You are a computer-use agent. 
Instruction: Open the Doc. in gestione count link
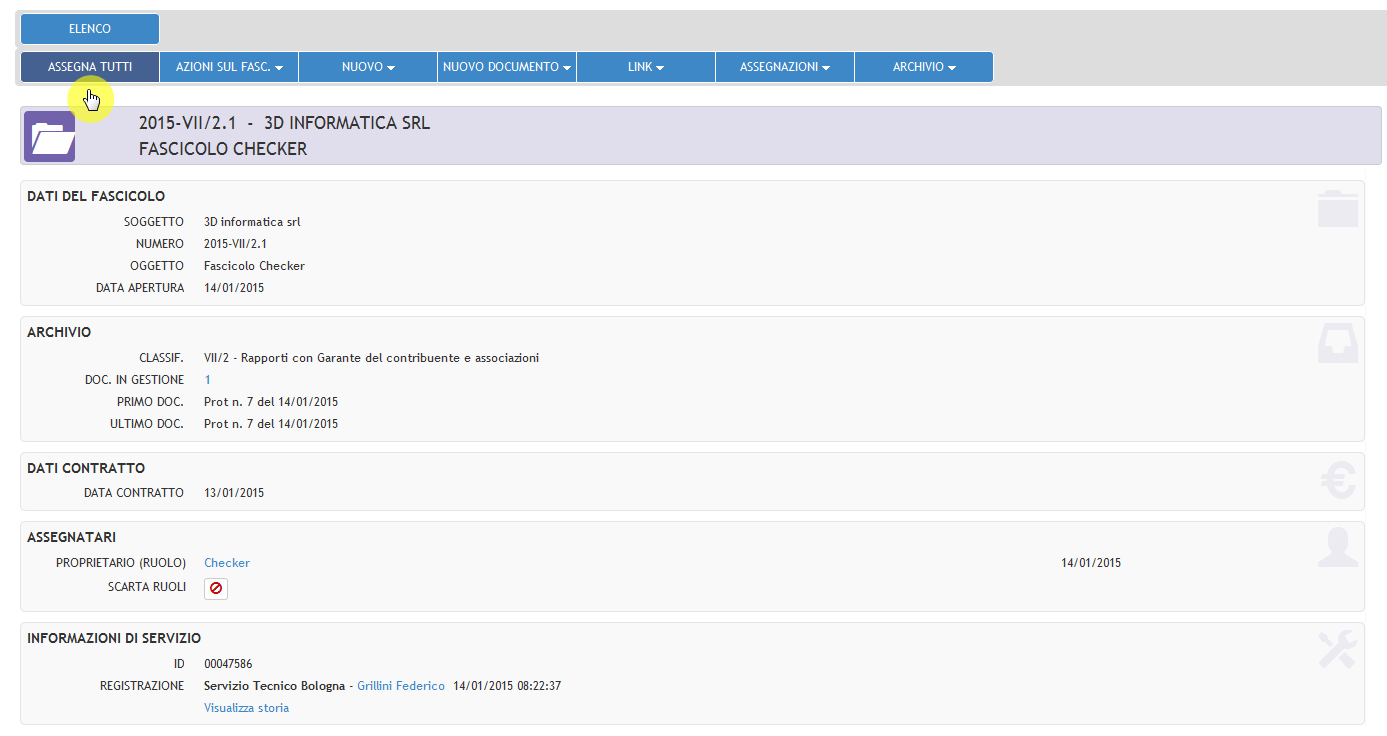pyautogui.click(x=208, y=380)
